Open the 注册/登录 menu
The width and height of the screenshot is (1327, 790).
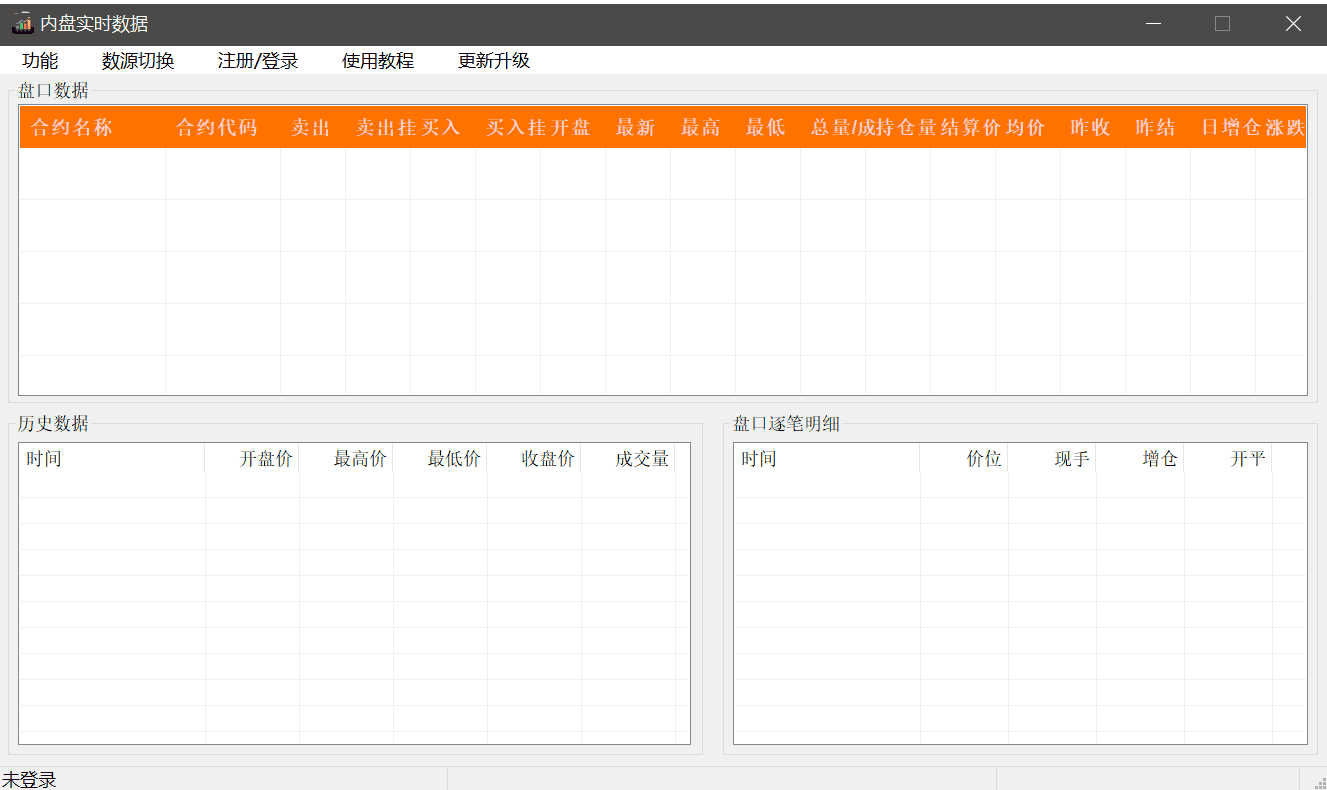258,61
